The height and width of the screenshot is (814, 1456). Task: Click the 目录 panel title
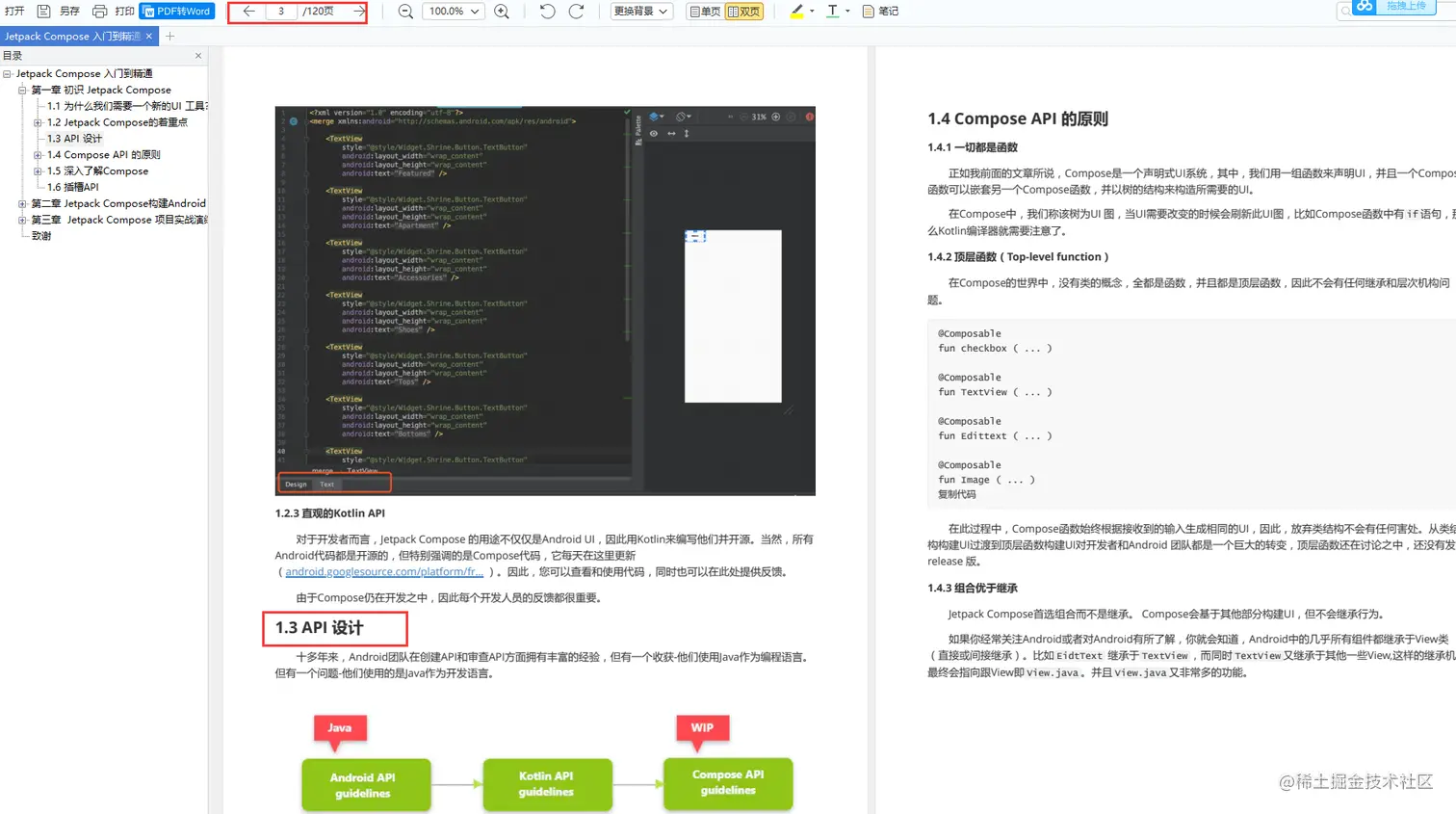[x=13, y=56]
